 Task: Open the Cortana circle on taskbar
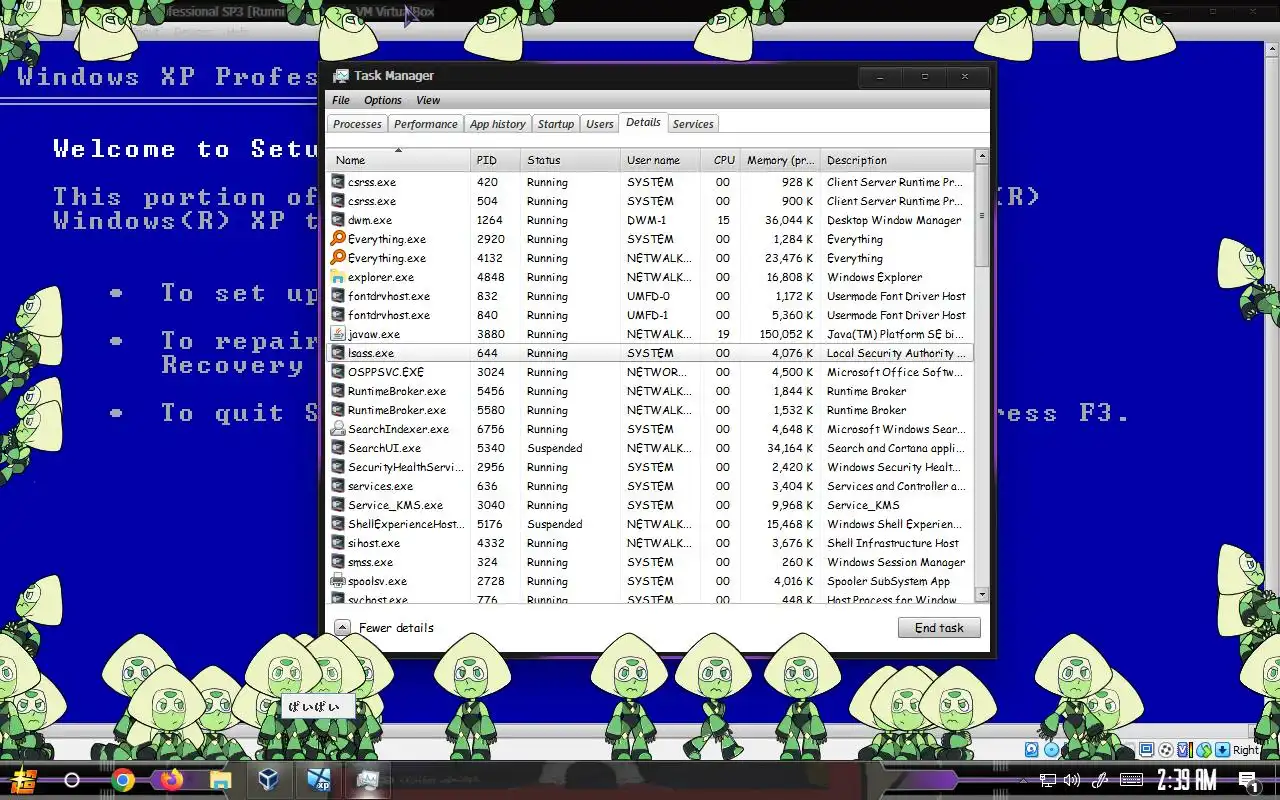tap(72, 780)
